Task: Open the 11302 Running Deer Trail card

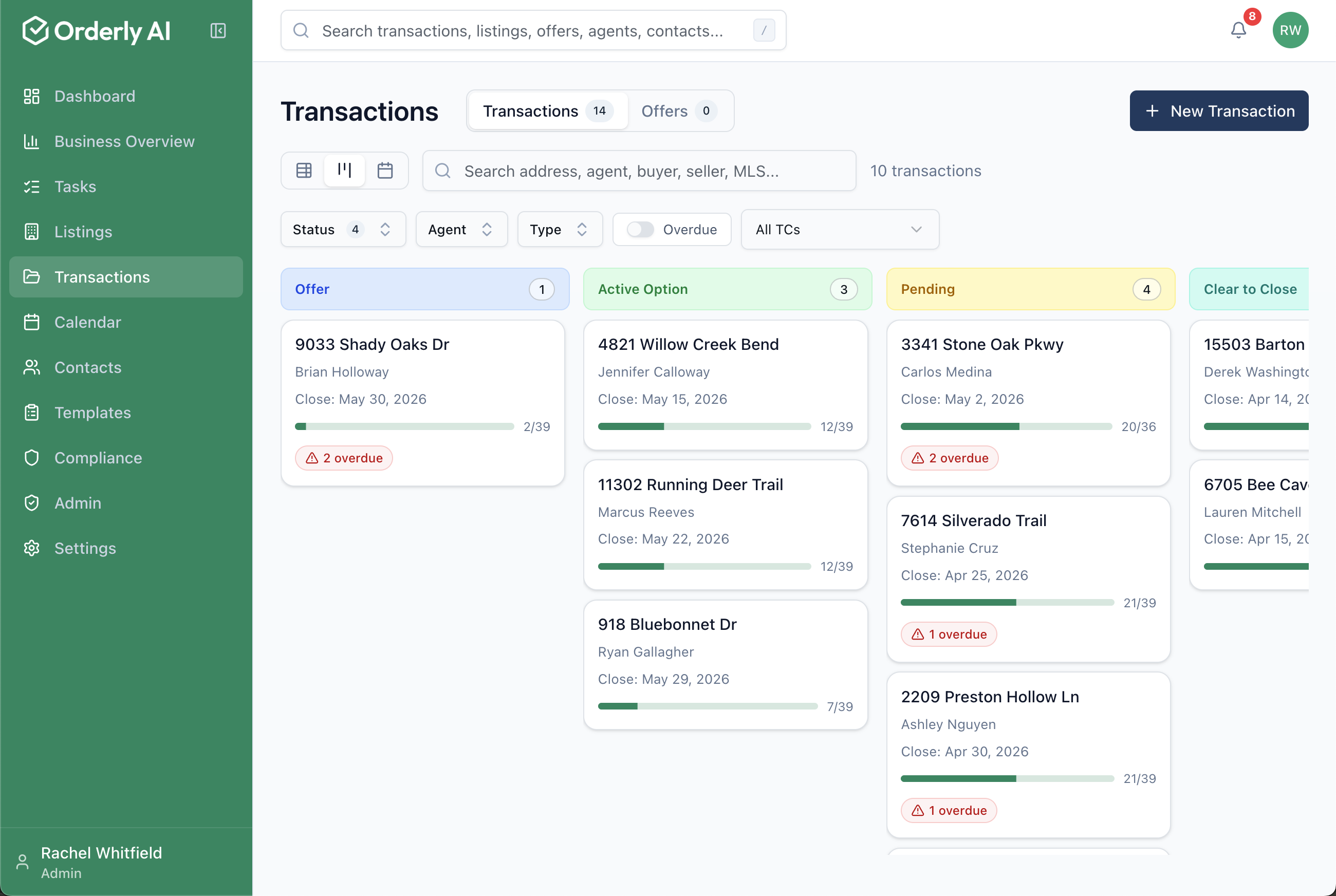Action: pyautogui.click(x=725, y=525)
